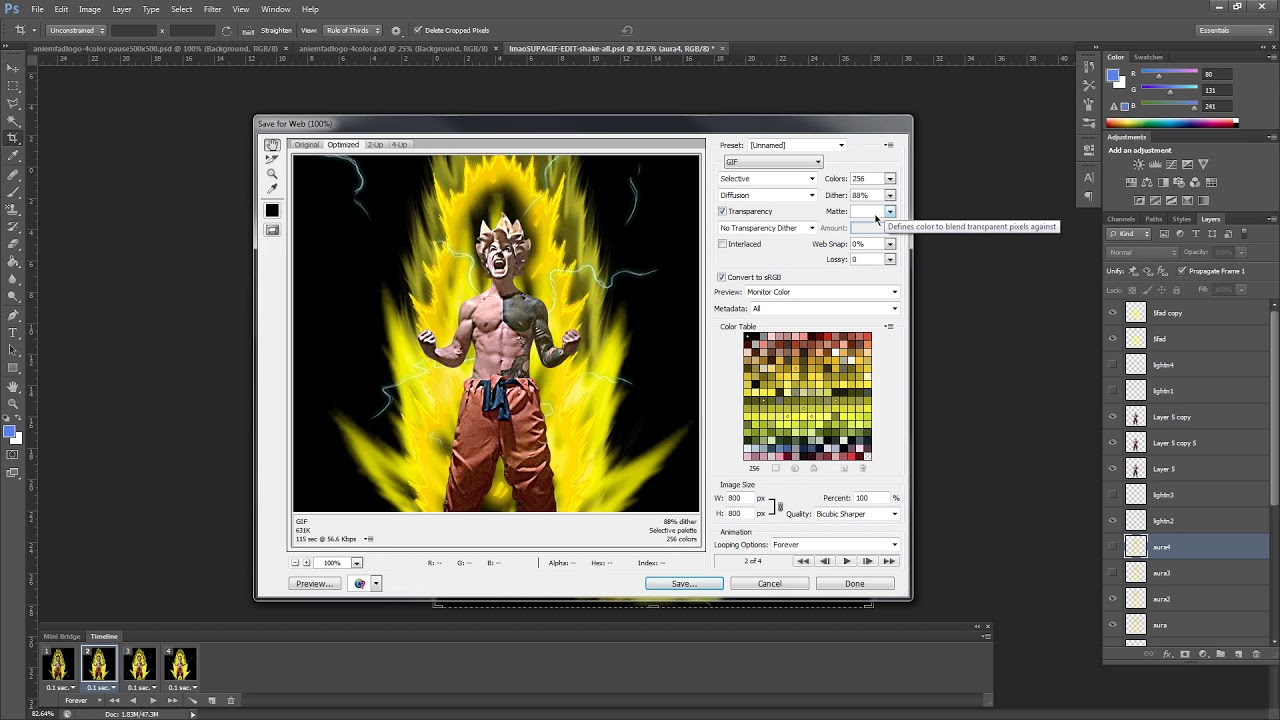The width and height of the screenshot is (1280, 720).
Task: Delete selected color with trash icon
Action: click(x=862, y=468)
